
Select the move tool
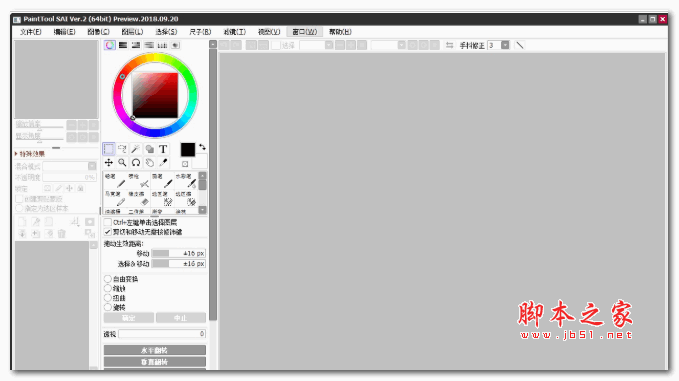coord(109,163)
